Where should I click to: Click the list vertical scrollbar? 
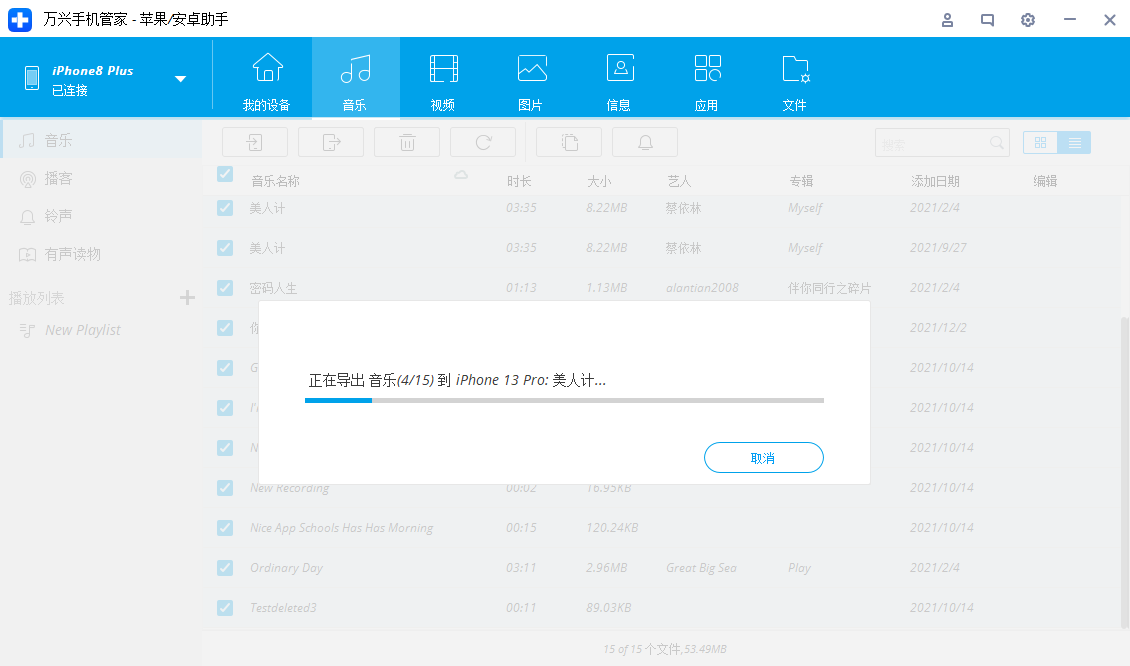(x=1125, y=472)
